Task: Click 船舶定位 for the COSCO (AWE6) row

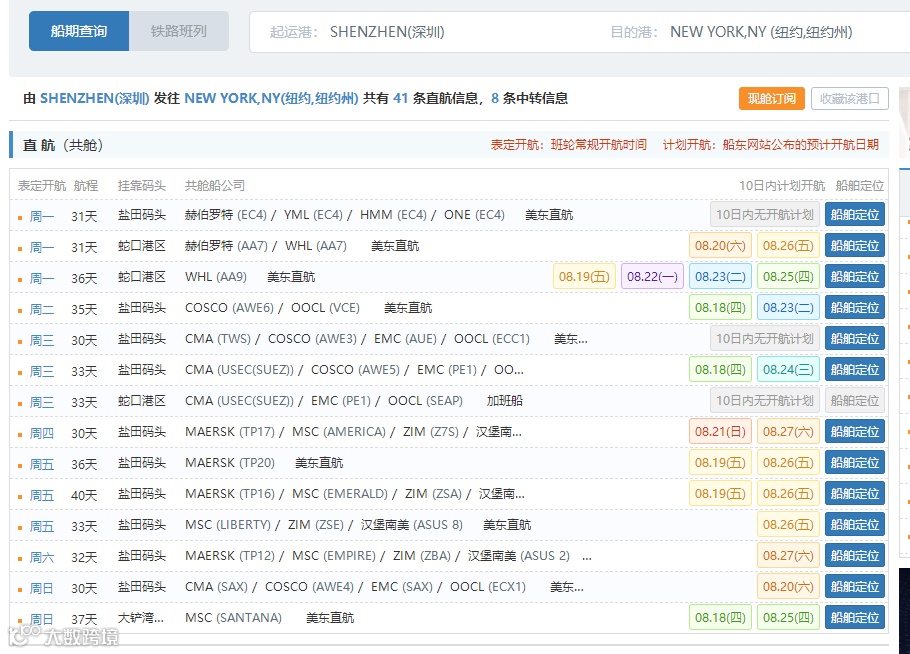Action: [855, 308]
